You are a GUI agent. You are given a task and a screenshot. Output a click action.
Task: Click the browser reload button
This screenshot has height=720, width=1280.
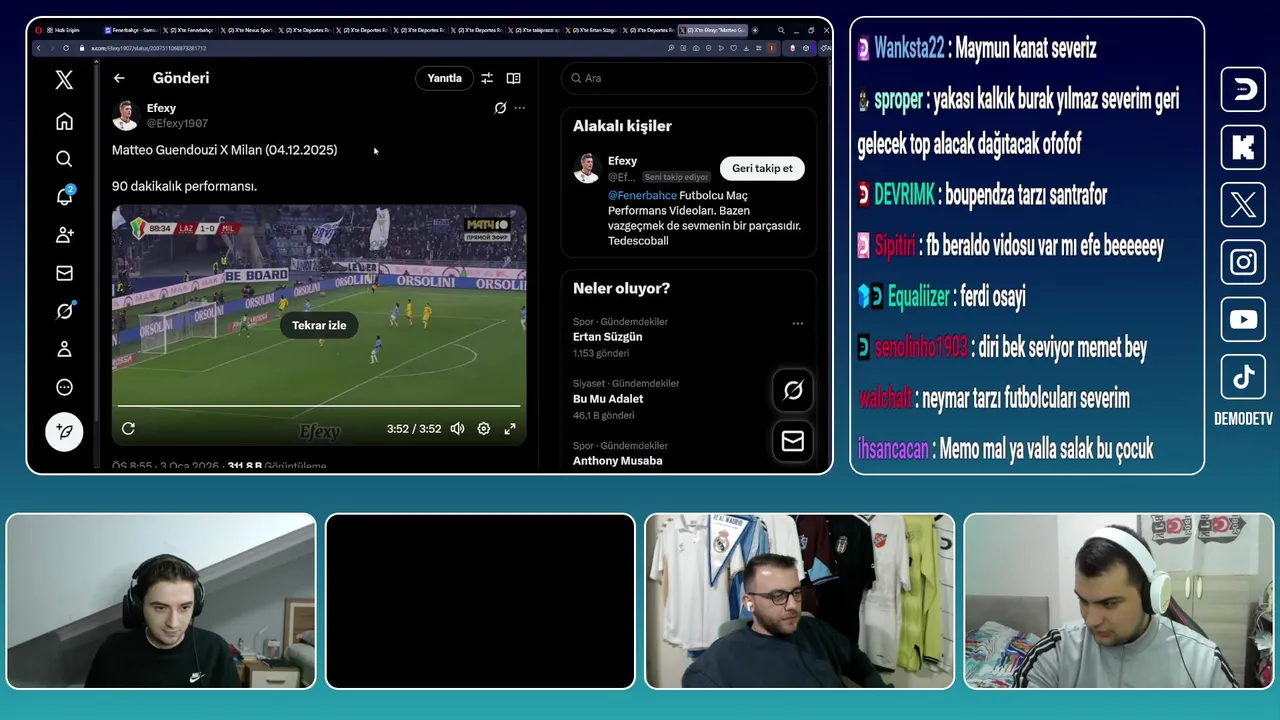(66, 48)
